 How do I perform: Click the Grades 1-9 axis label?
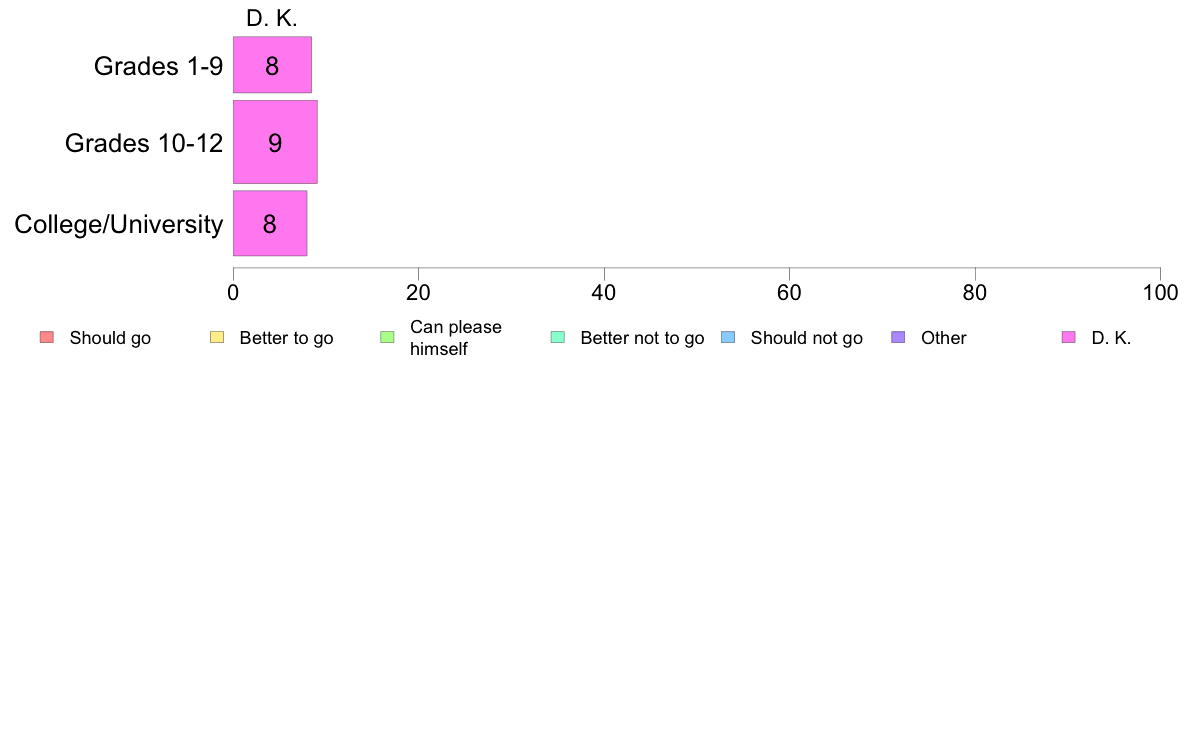click(158, 66)
